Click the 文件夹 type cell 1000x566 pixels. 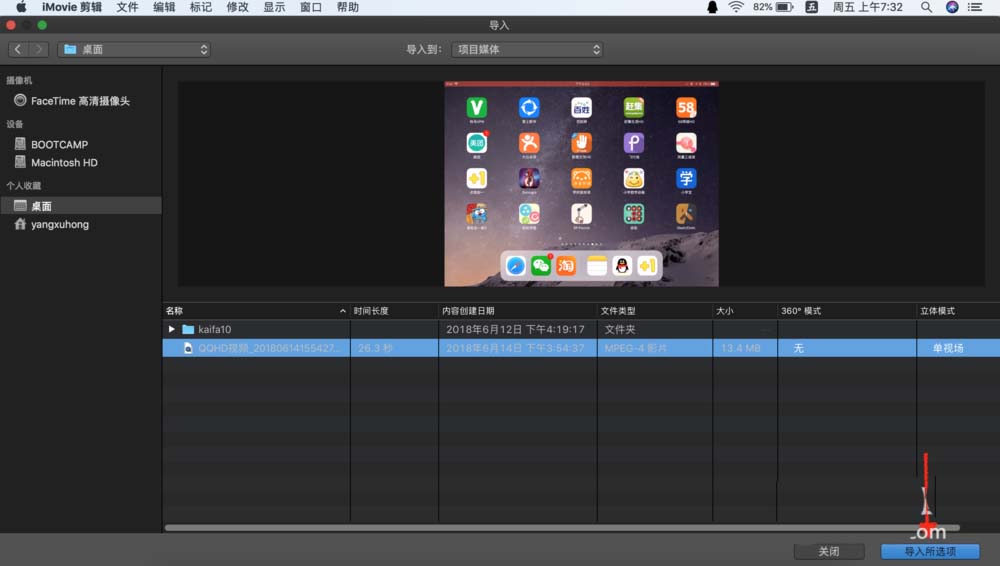tap(620, 329)
